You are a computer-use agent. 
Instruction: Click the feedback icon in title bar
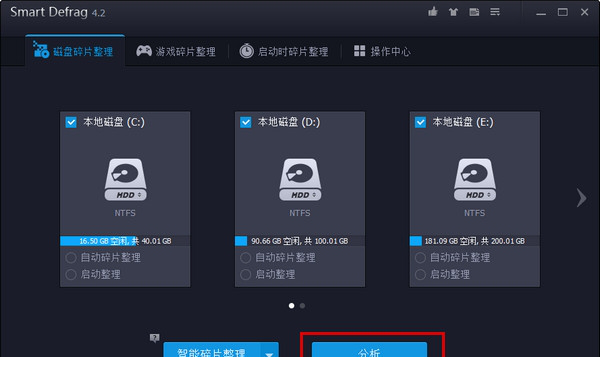point(474,12)
